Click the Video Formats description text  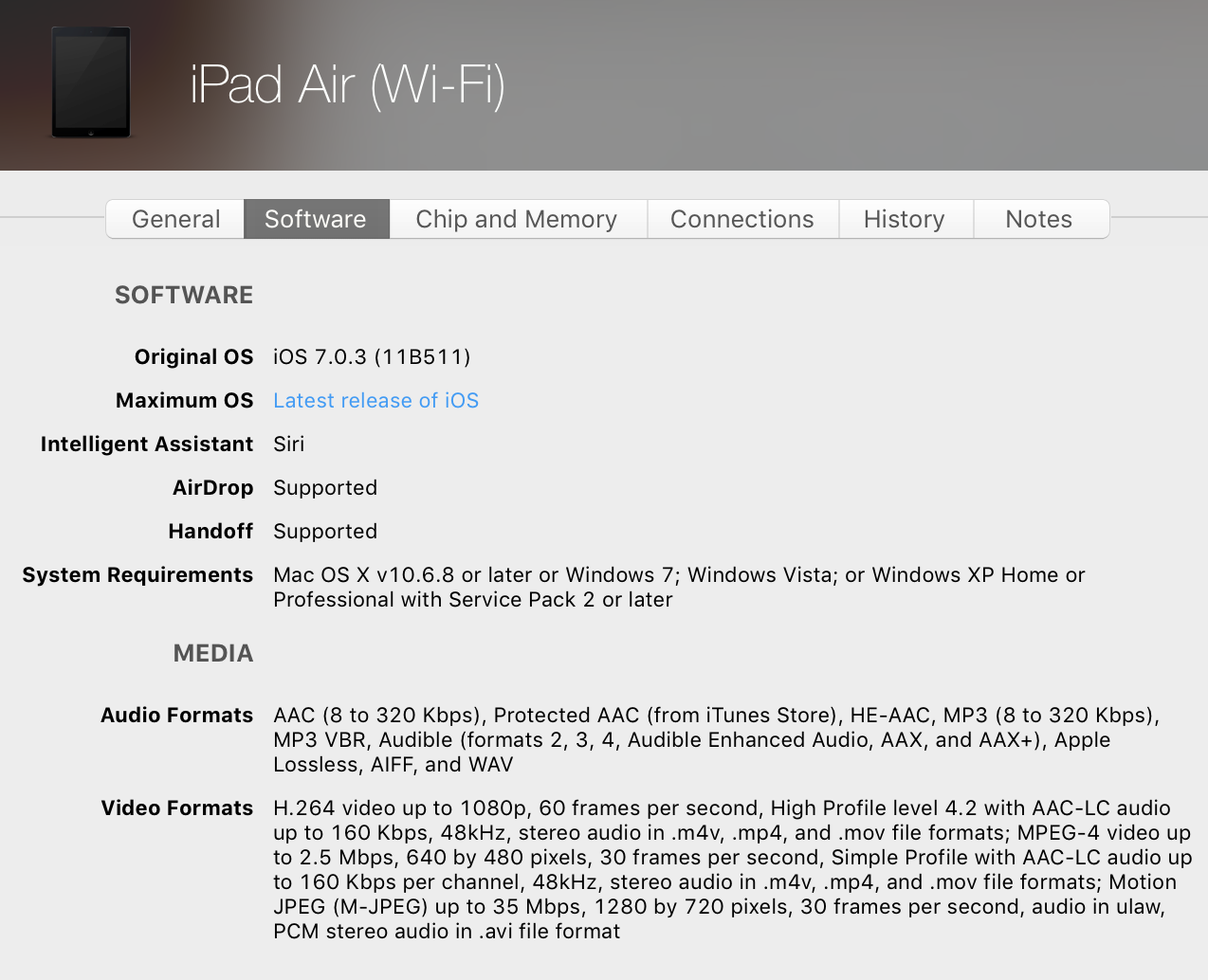732,870
